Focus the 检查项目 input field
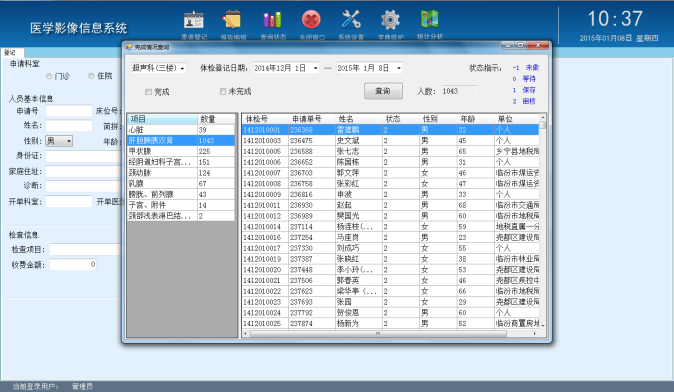 (x=86, y=249)
